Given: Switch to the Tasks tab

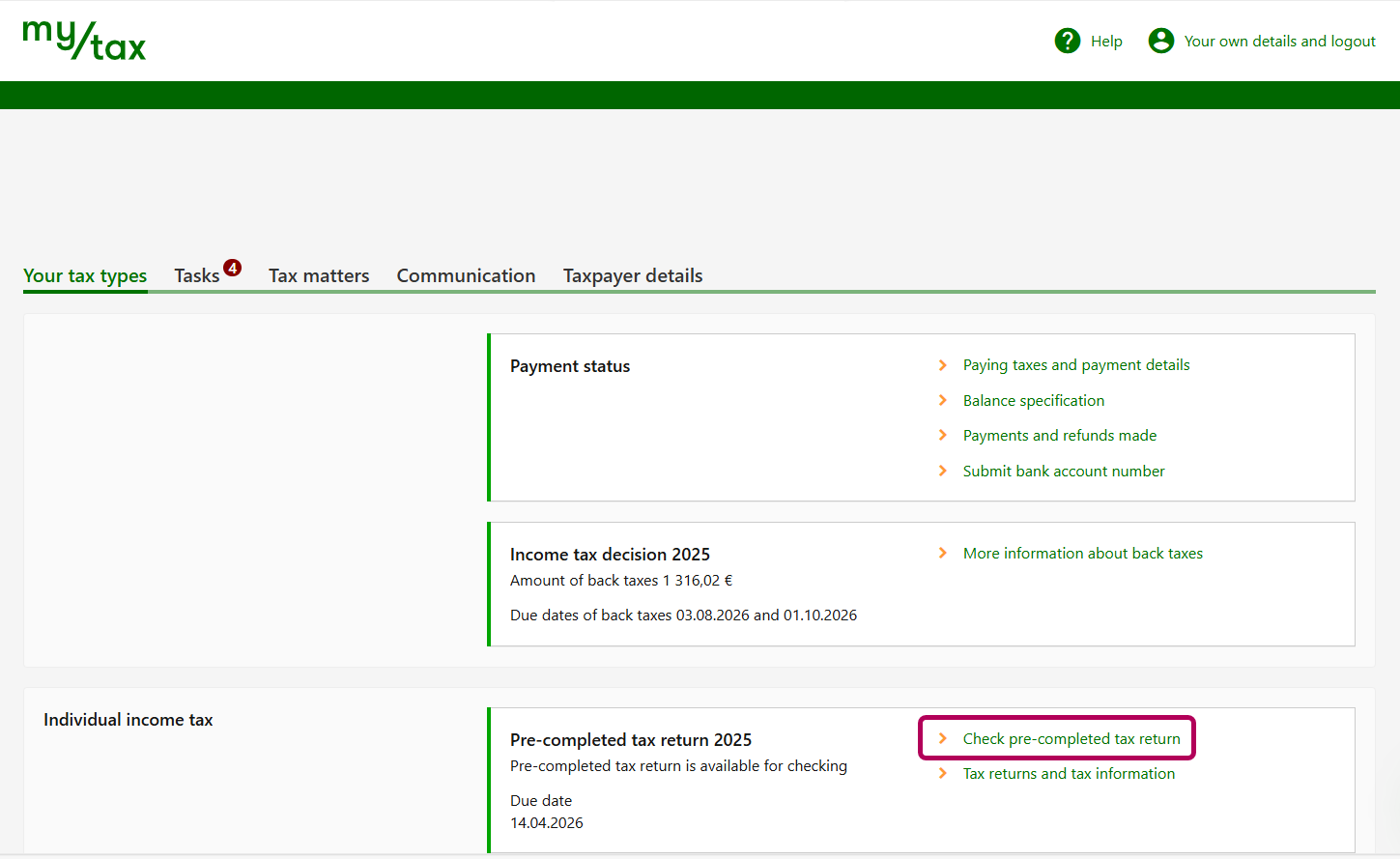Looking at the screenshot, I should coord(197,276).
